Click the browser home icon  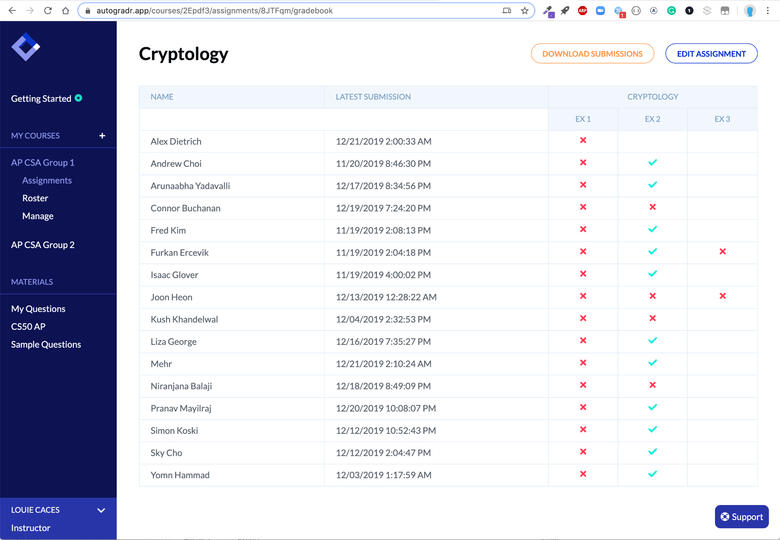66,10
